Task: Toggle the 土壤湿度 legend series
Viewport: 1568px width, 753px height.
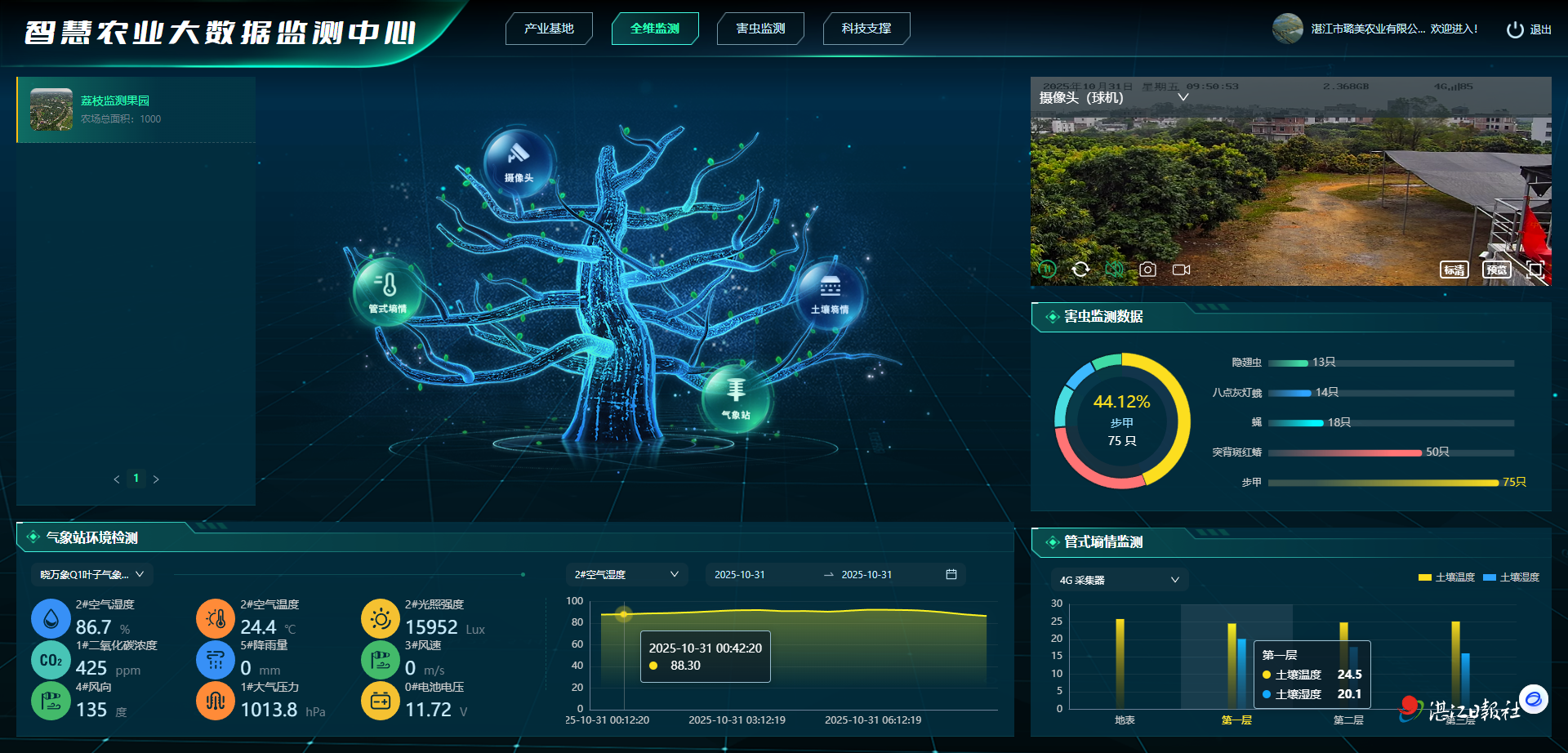Action: [1512, 577]
